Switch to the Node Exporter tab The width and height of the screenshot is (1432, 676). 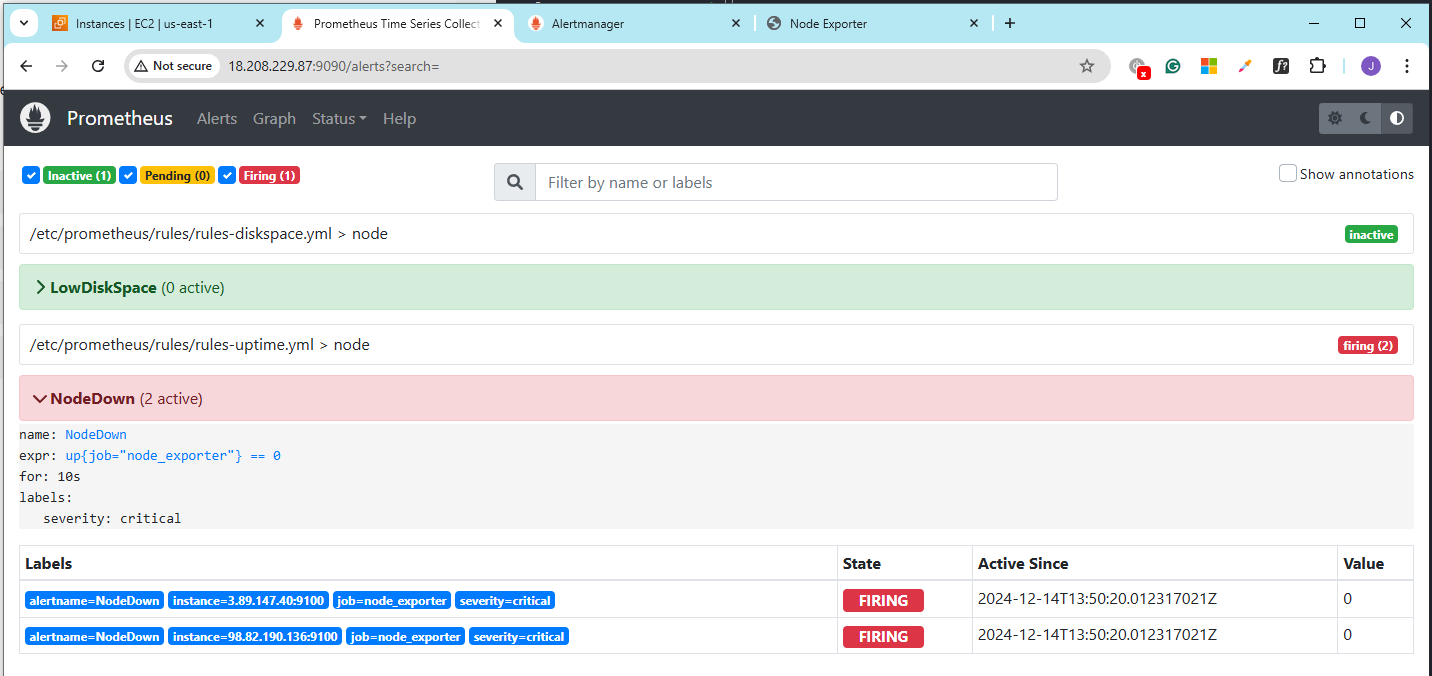874,23
